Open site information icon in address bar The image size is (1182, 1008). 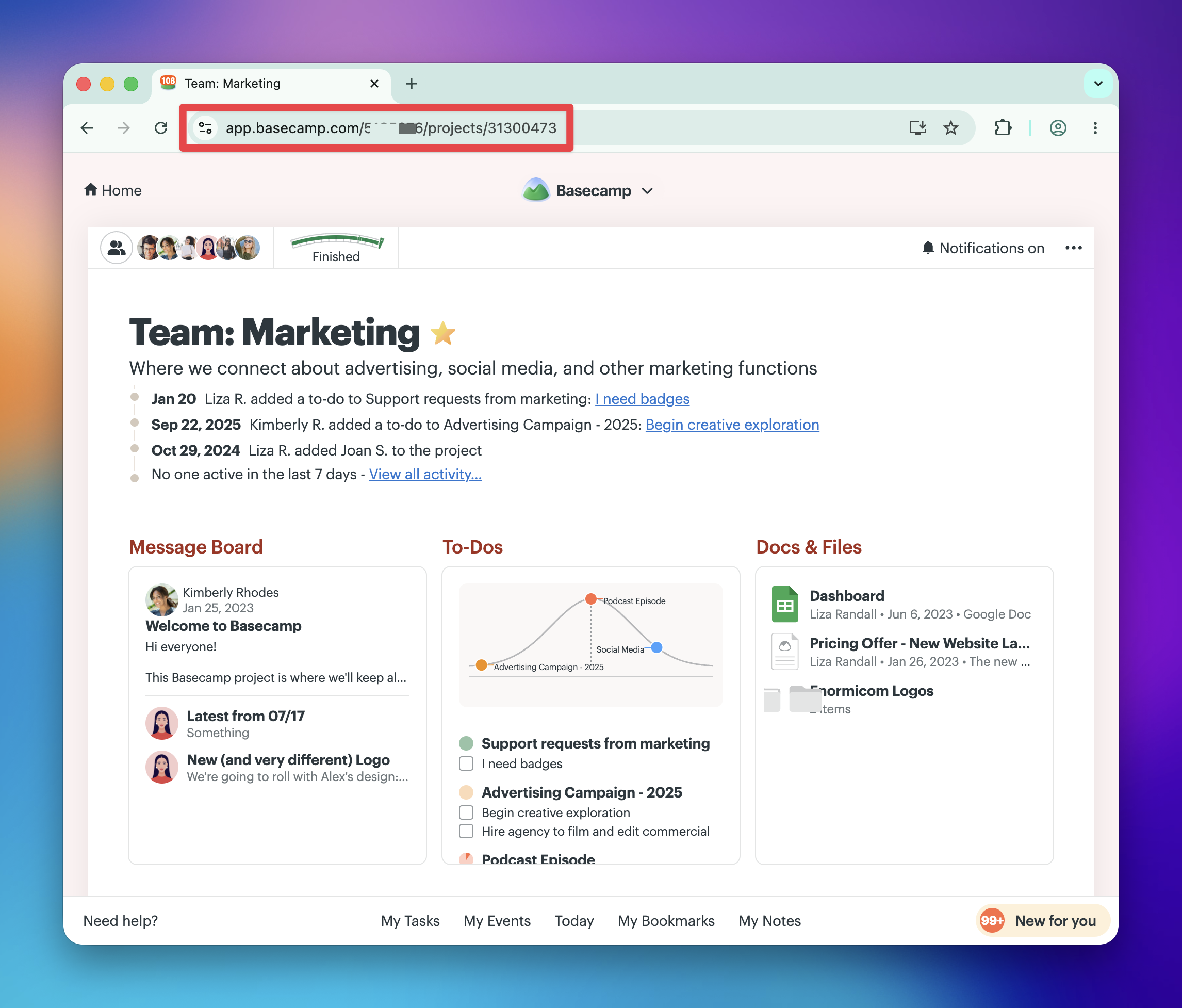(205, 128)
